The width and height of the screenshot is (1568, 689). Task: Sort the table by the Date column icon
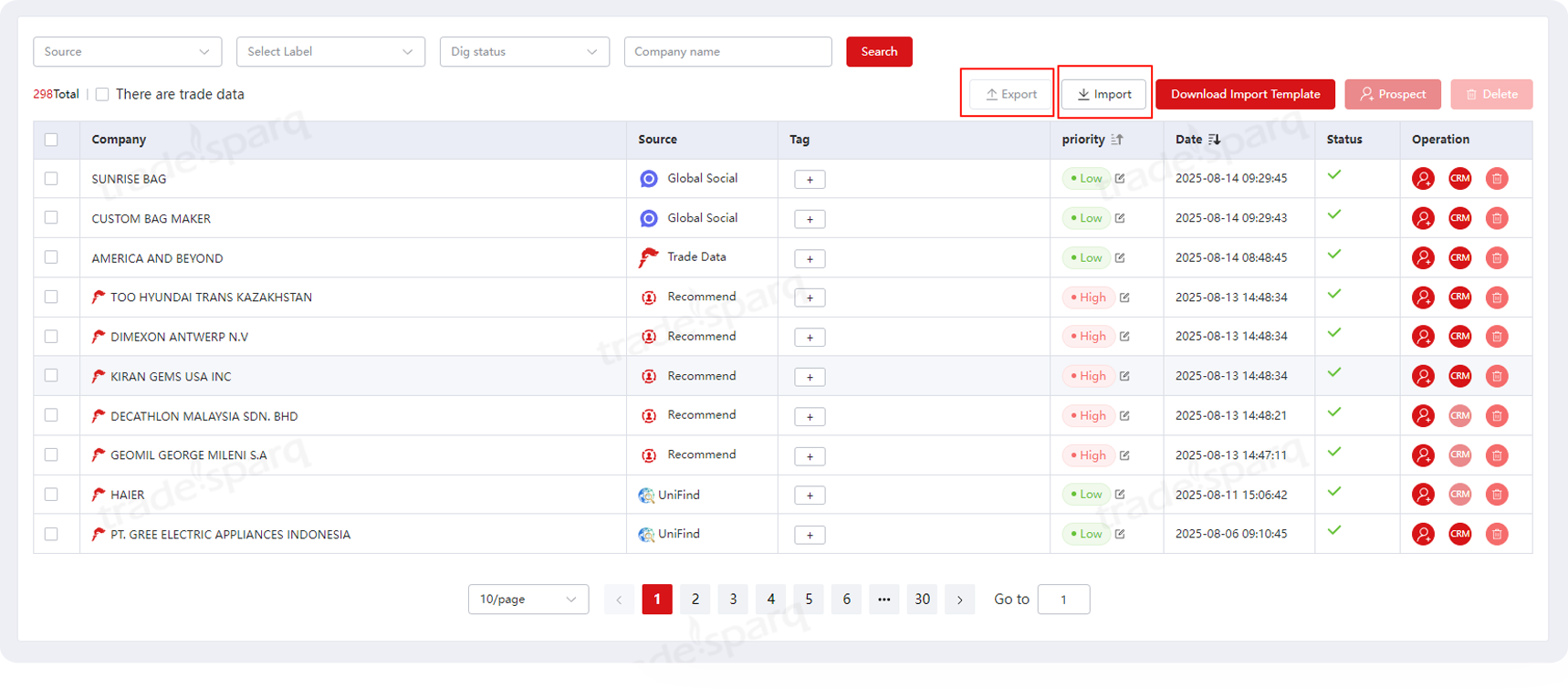(x=1214, y=140)
